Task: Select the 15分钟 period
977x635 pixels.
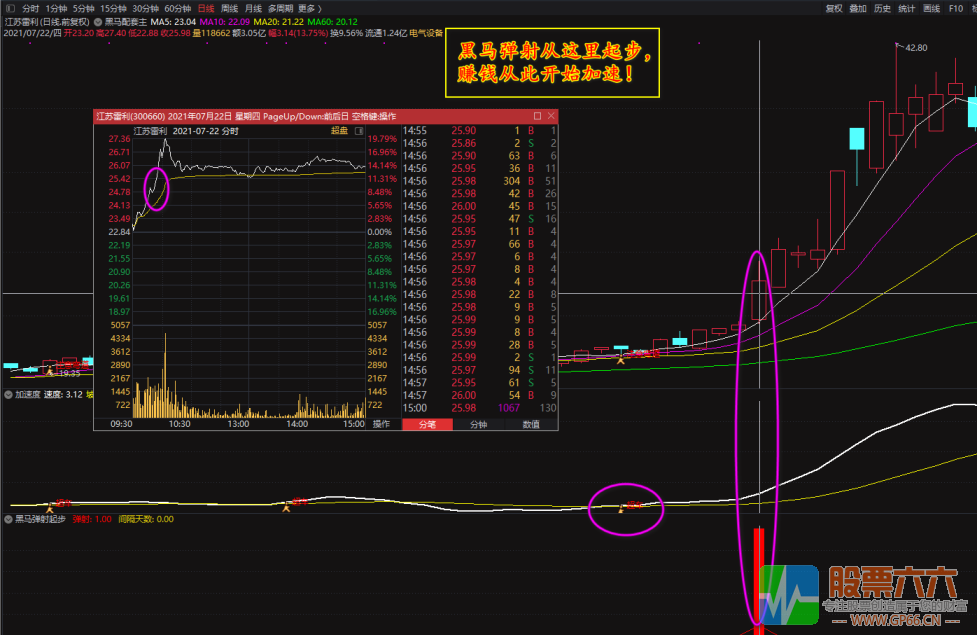Action: 113,9
